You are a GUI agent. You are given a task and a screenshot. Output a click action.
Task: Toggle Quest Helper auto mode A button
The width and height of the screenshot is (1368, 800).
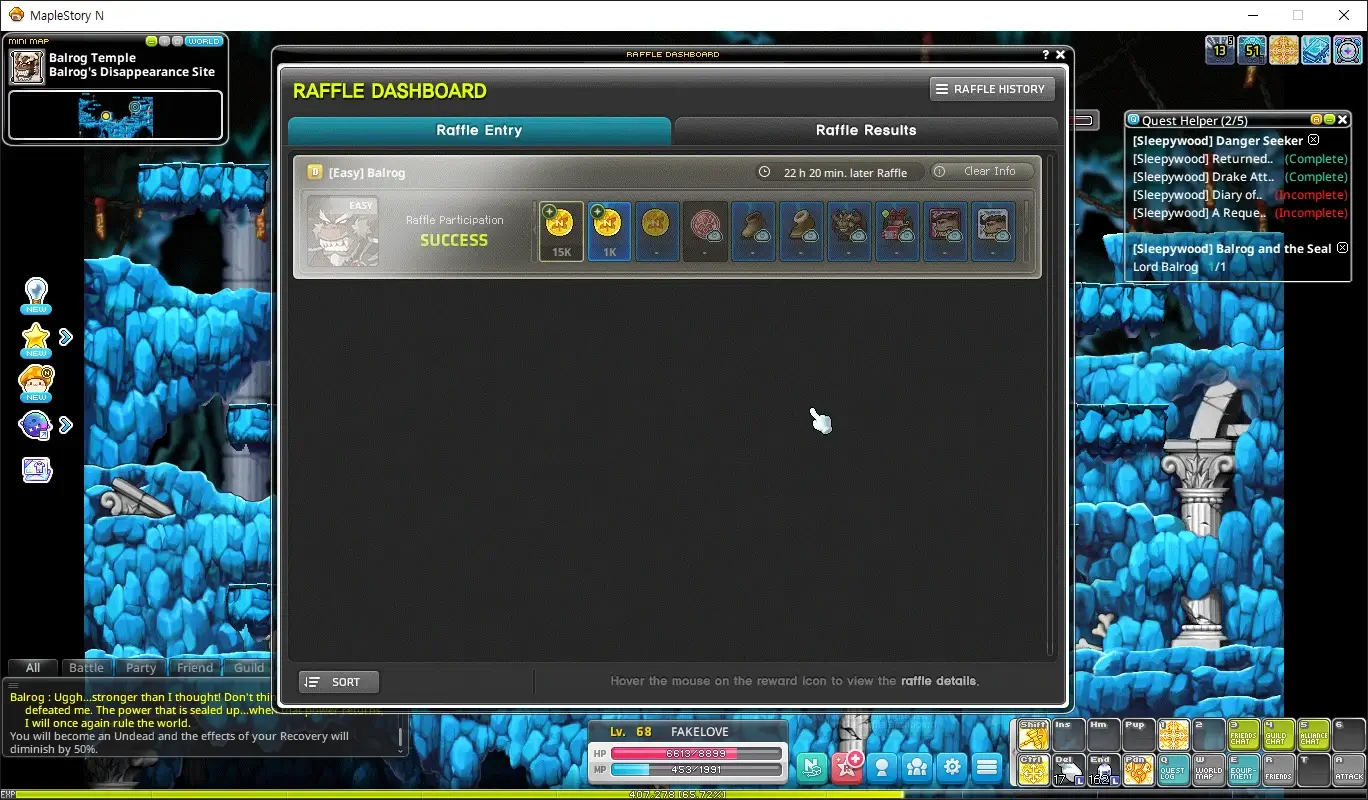[1317, 120]
